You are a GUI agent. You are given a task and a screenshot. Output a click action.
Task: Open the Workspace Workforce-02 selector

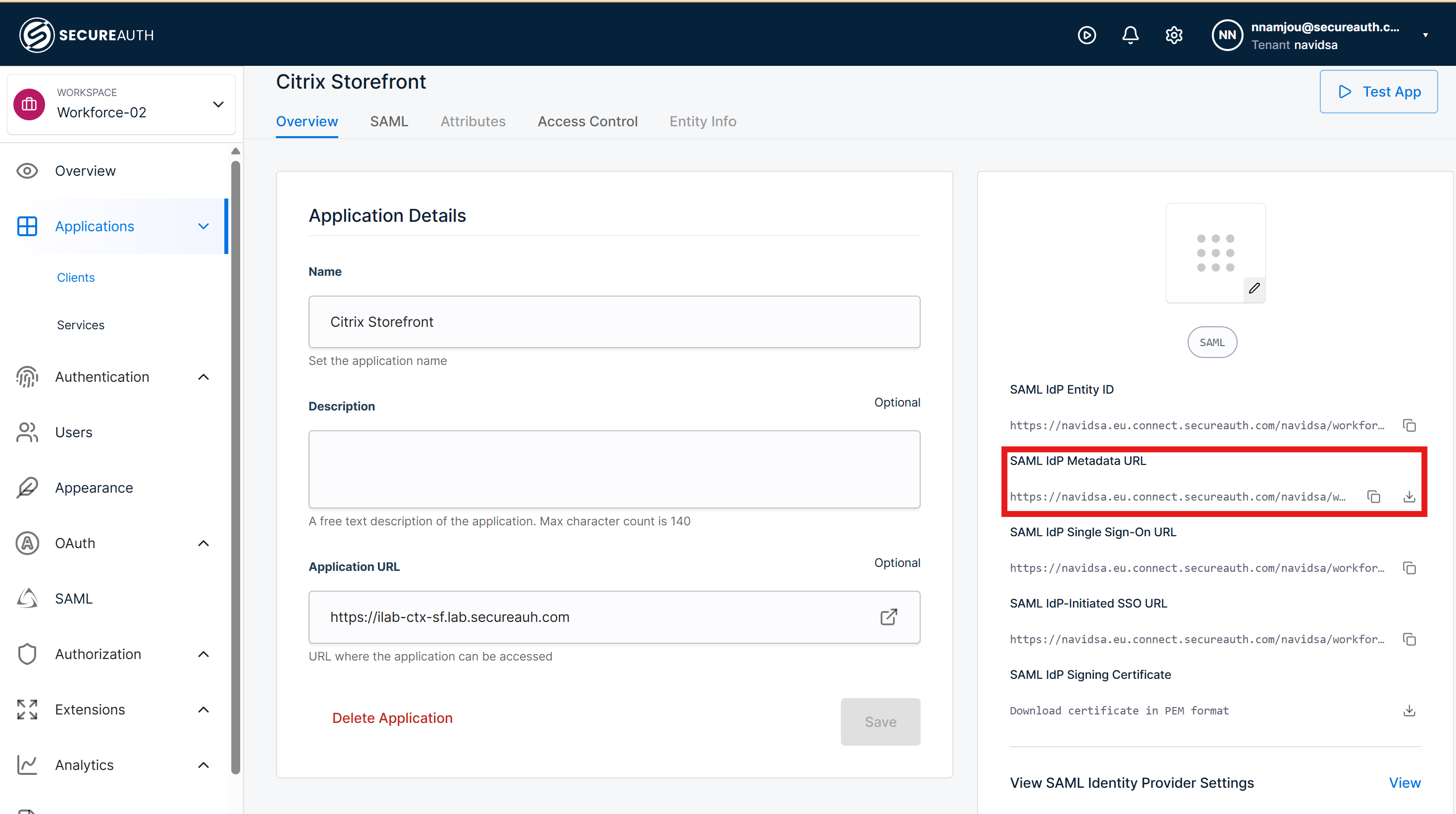[x=121, y=104]
